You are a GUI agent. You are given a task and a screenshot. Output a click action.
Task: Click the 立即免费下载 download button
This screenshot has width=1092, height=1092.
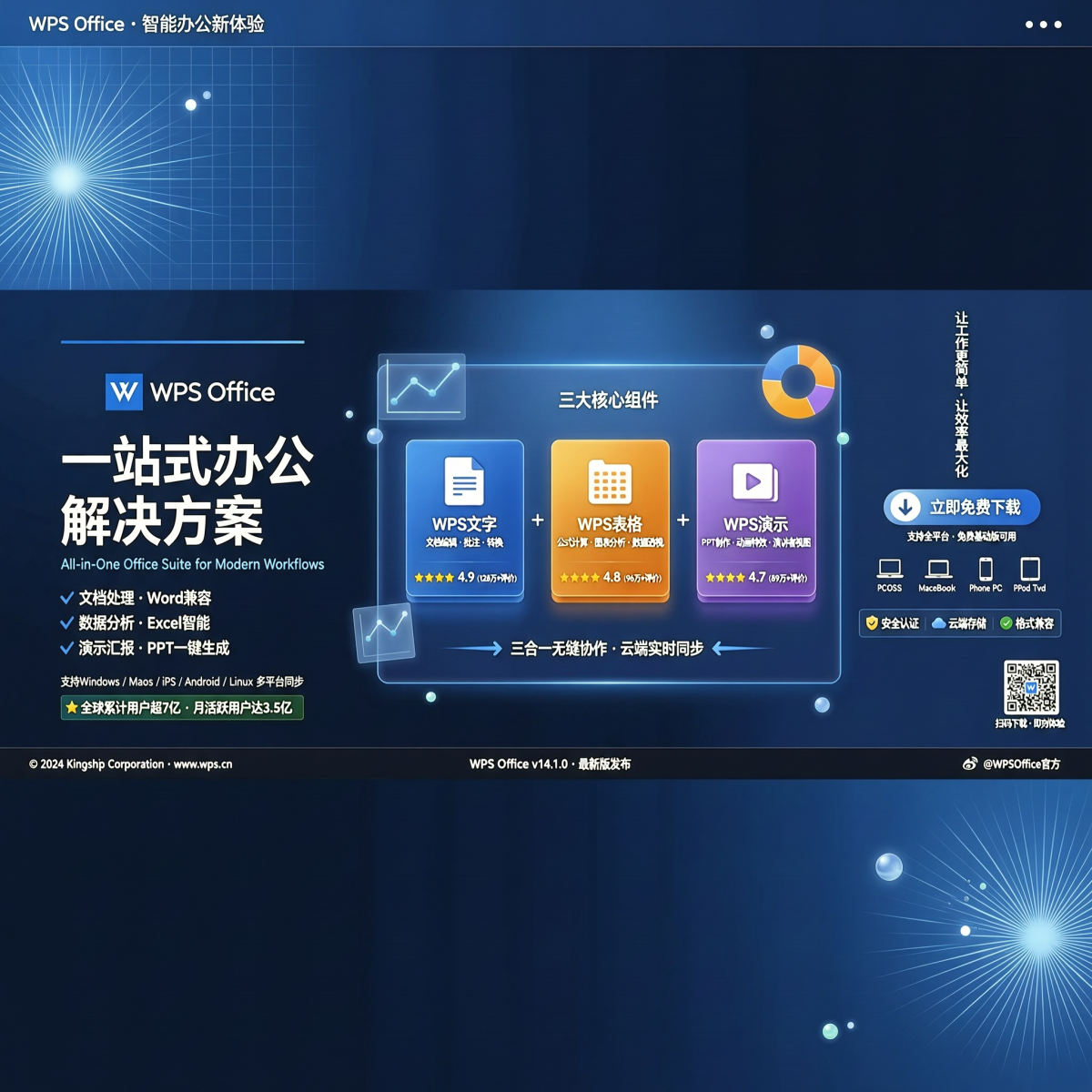pyautogui.click(x=962, y=507)
